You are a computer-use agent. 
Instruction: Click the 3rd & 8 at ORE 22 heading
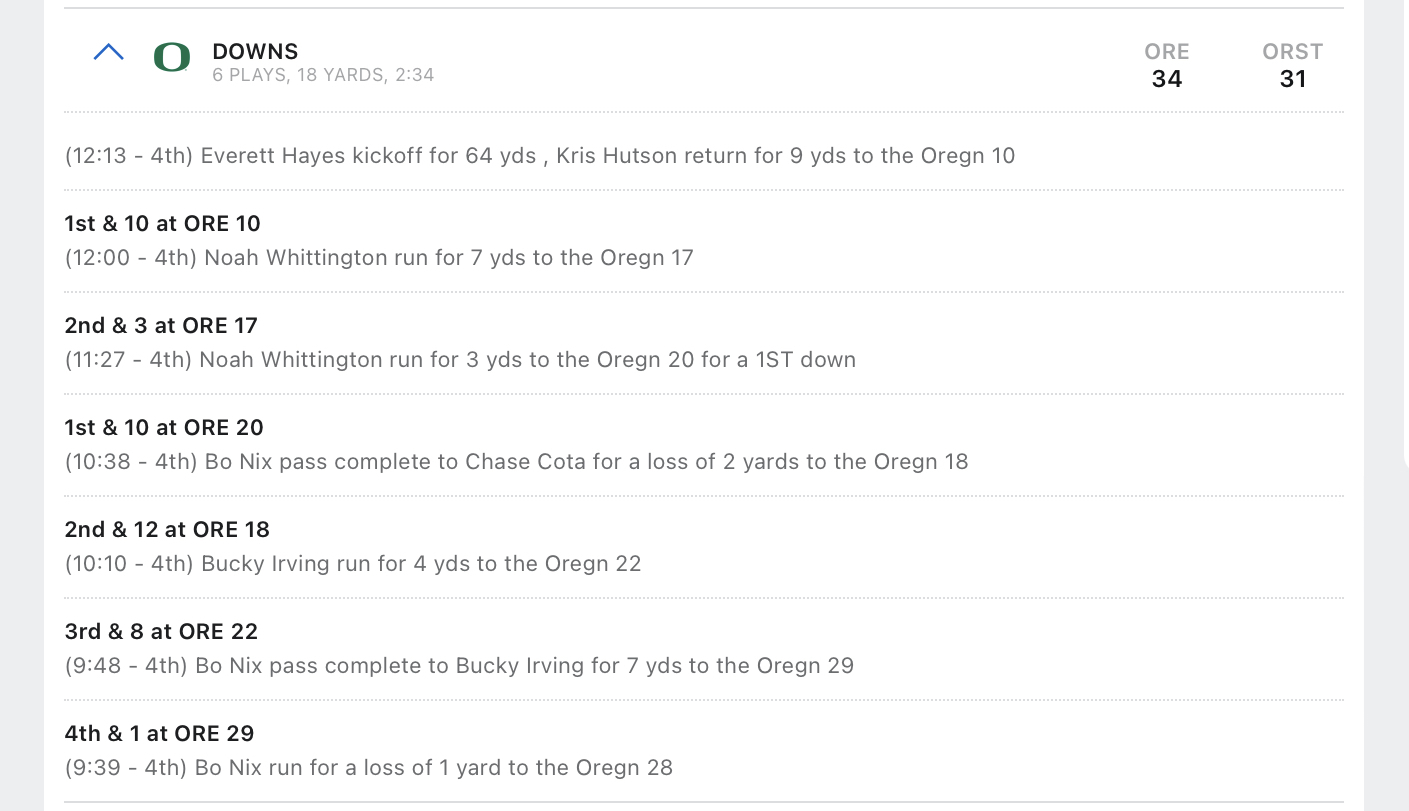click(x=161, y=631)
